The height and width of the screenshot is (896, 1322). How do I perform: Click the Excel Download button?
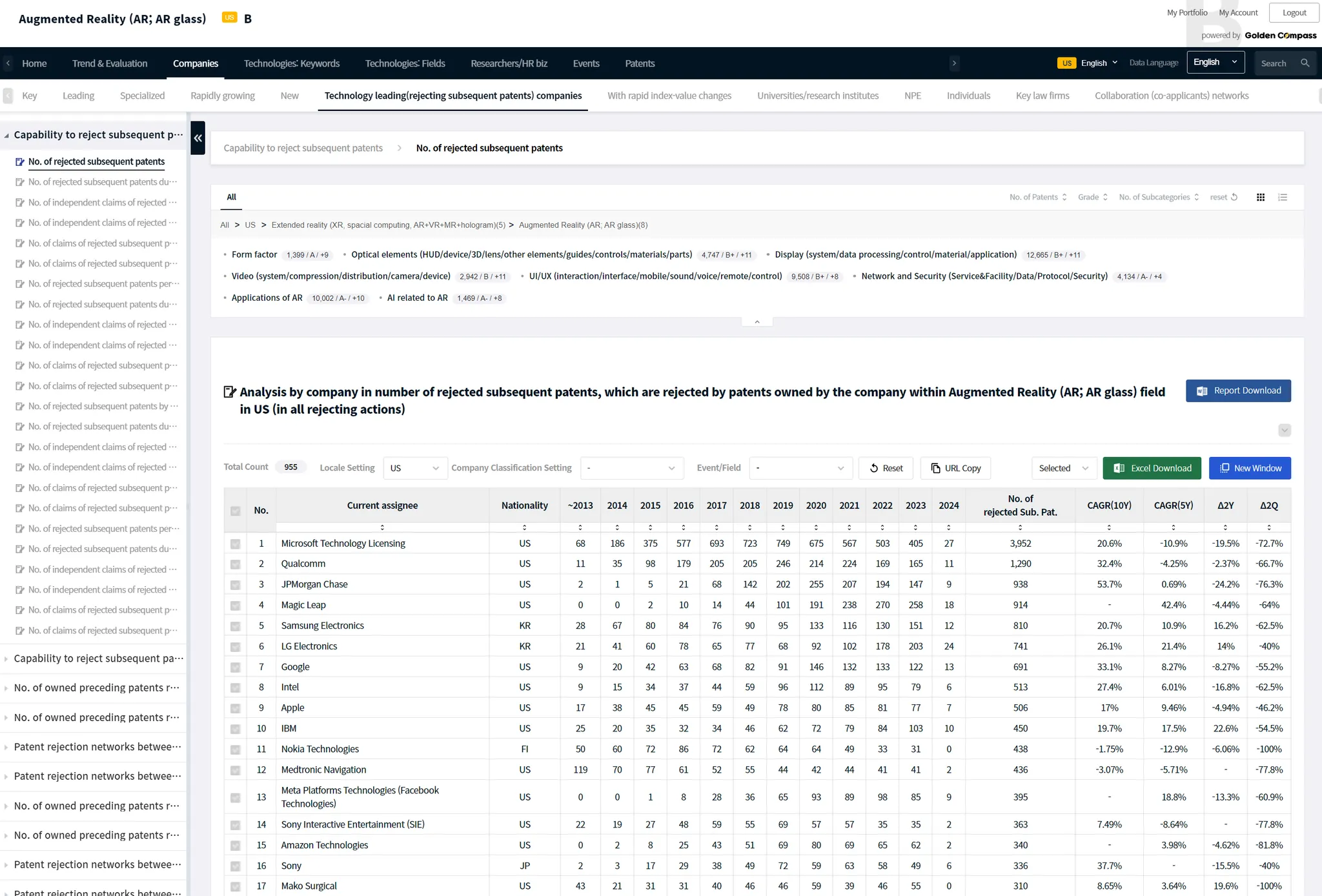(1152, 468)
